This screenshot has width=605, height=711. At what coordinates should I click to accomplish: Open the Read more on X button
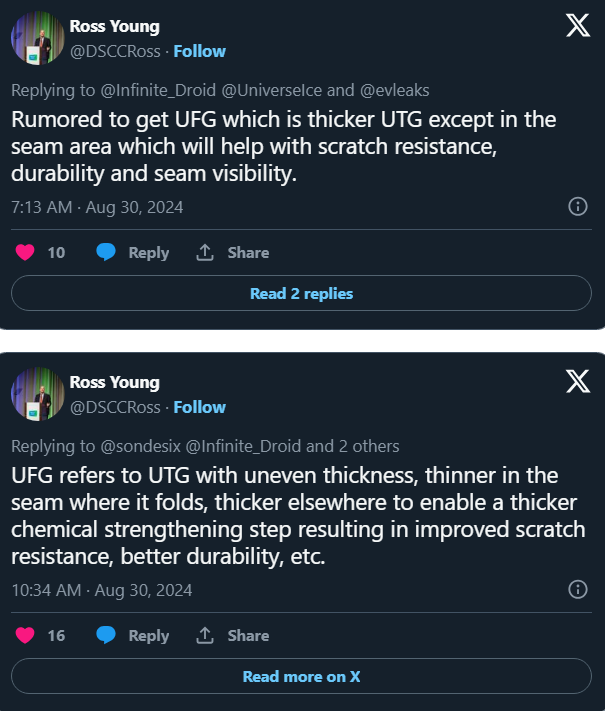point(301,676)
